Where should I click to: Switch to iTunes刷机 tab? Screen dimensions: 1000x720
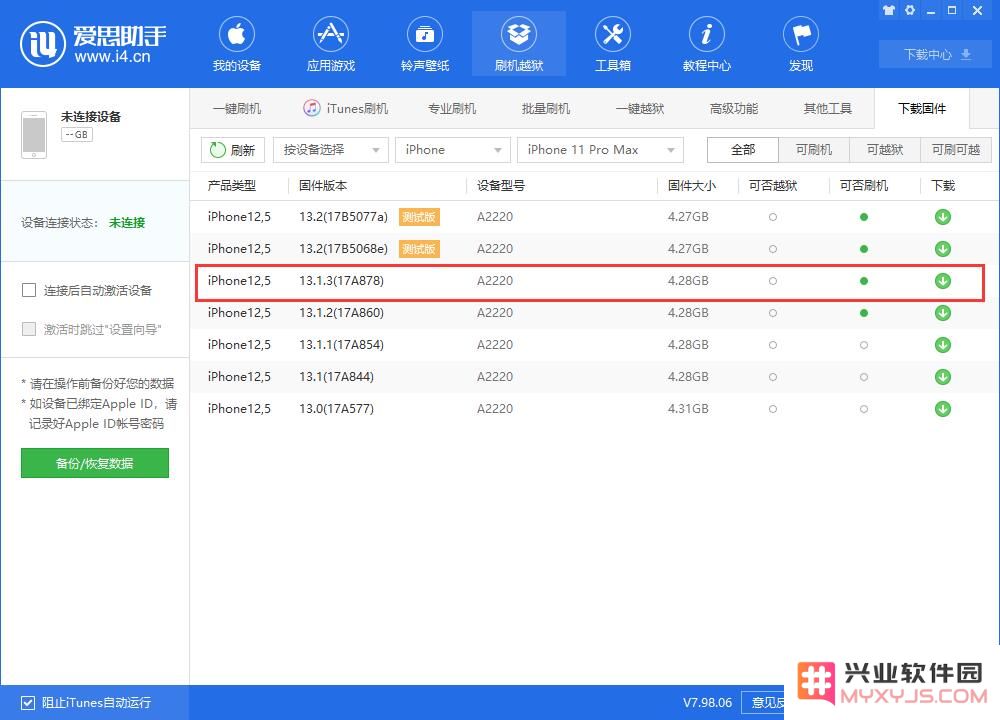click(x=345, y=108)
